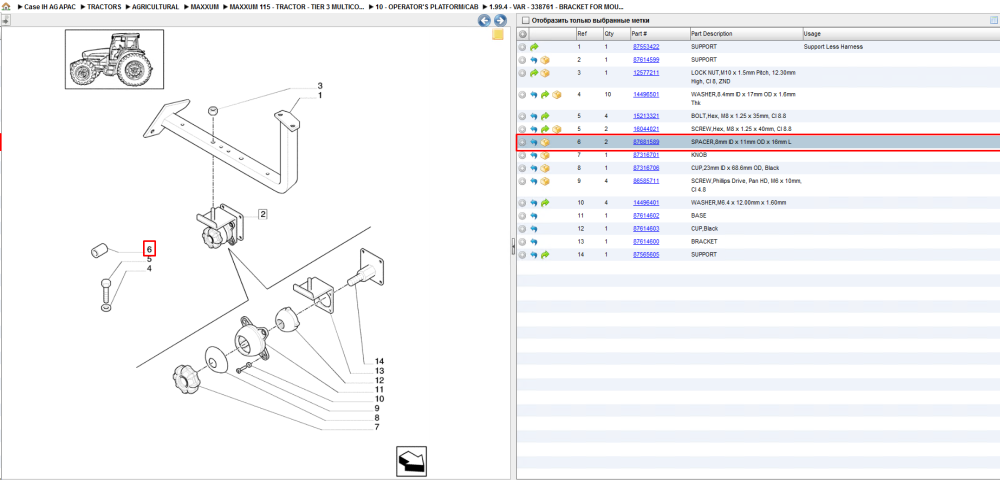Click the blue arrow icon in CUP 87316706 row
1000x480 pixels.
pyautogui.click(x=534, y=168)
